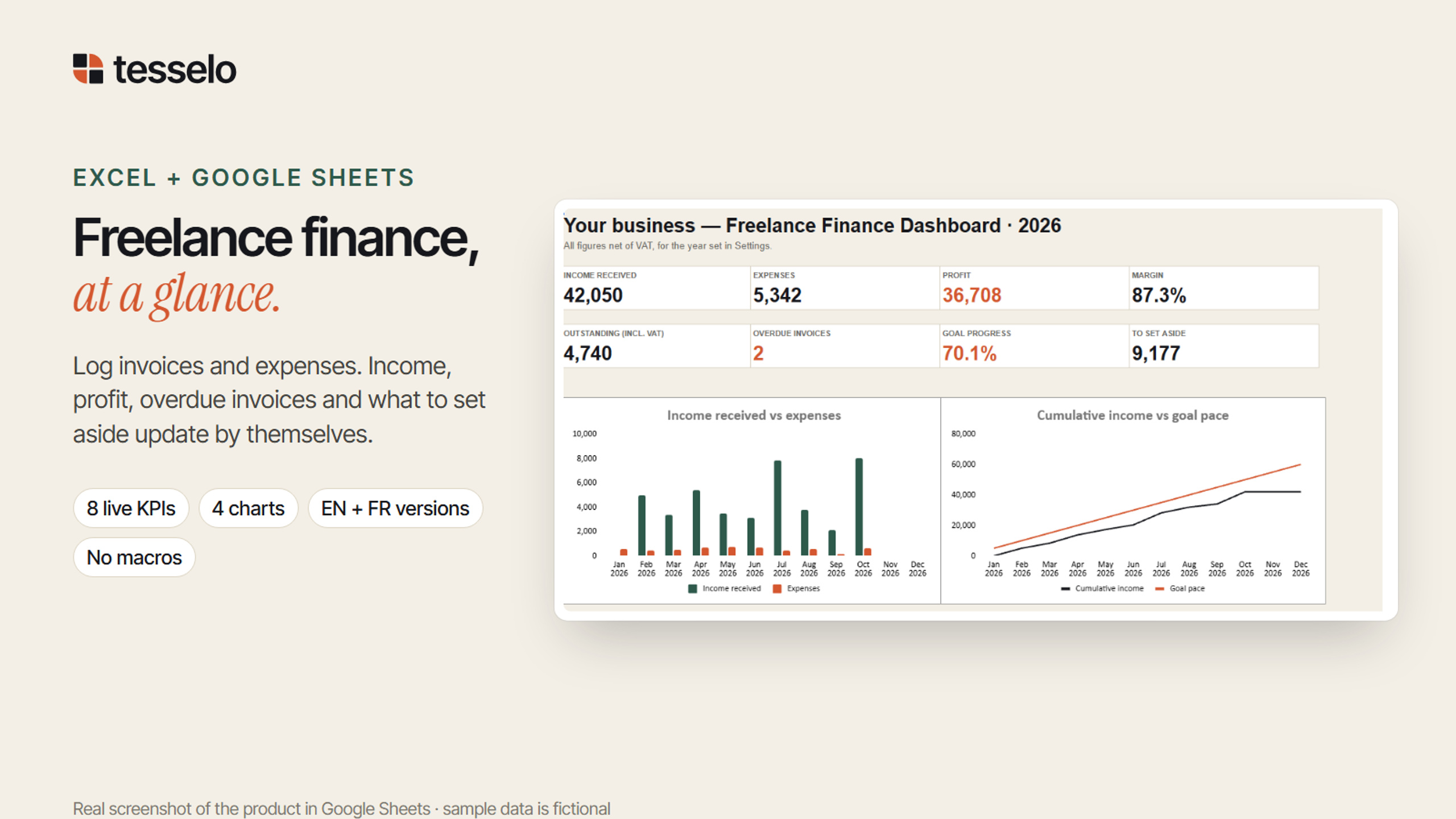
Task: Click the Profit value 36,708
Action: click(971, 295)
